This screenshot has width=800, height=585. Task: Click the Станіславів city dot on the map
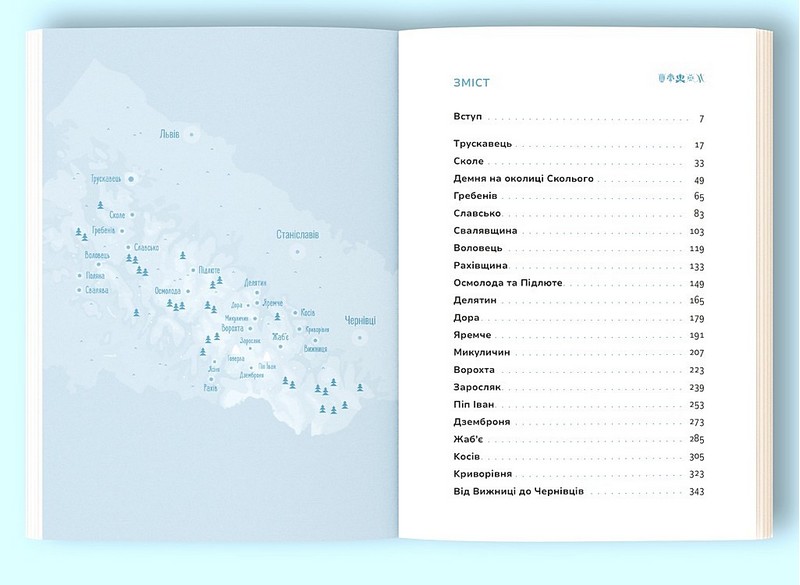296,250
